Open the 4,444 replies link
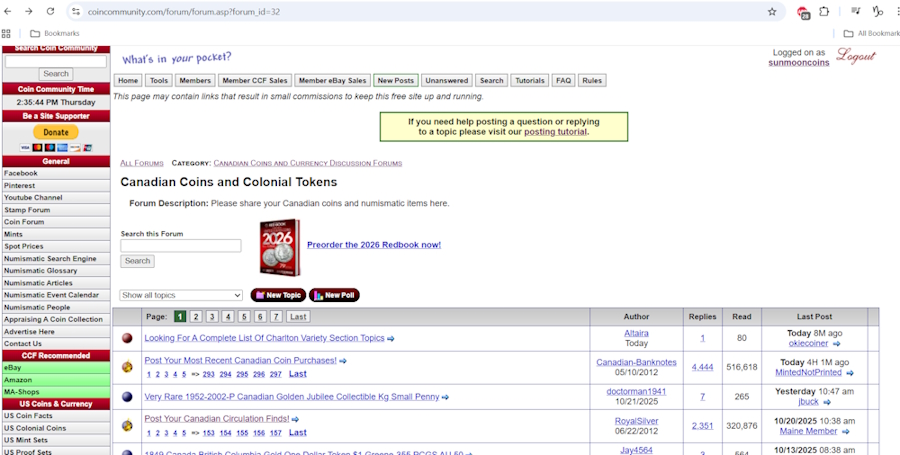The image size is (900, 455). tap(703, 367)
